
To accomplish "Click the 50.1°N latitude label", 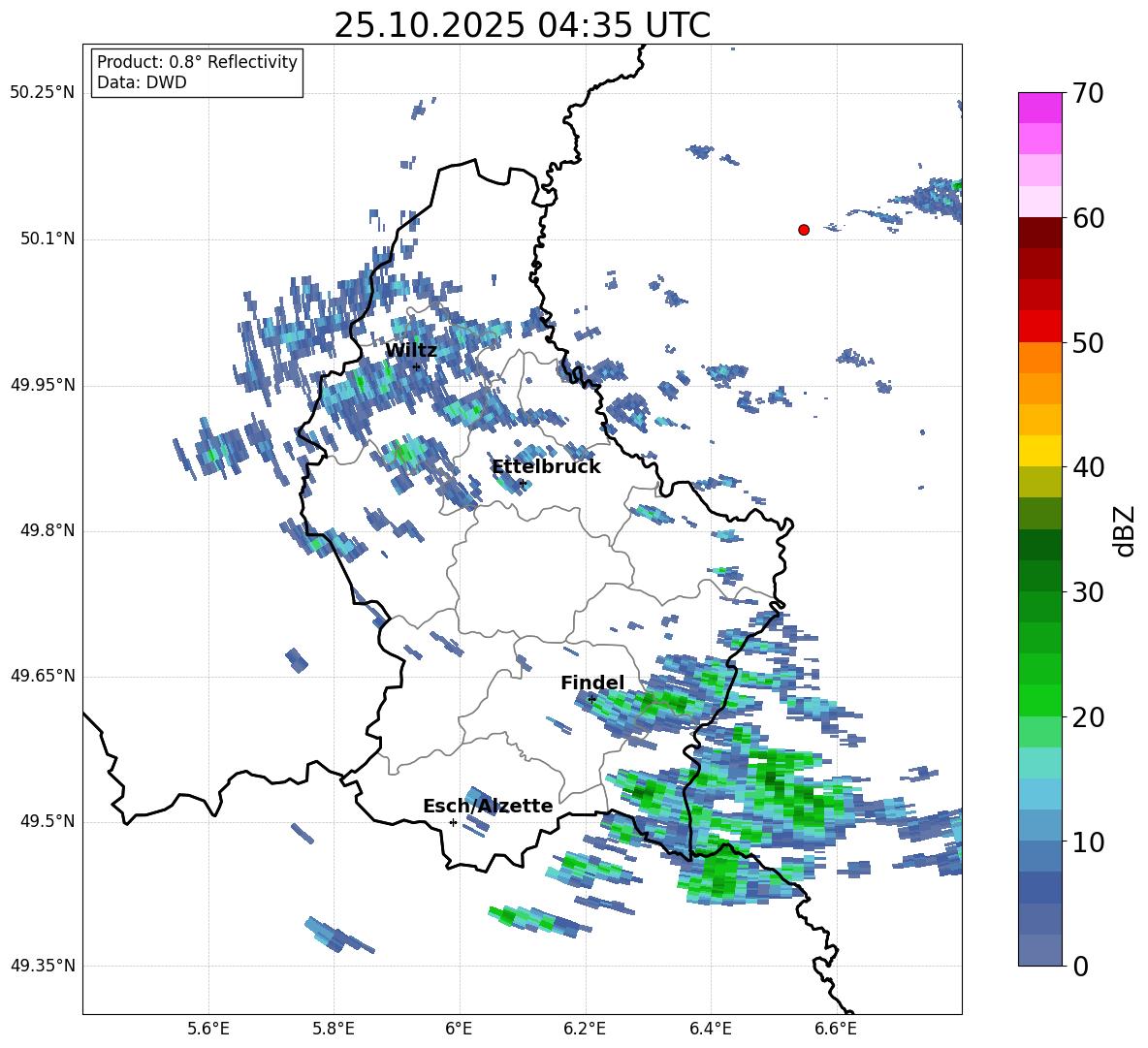I will pos(48,239).
